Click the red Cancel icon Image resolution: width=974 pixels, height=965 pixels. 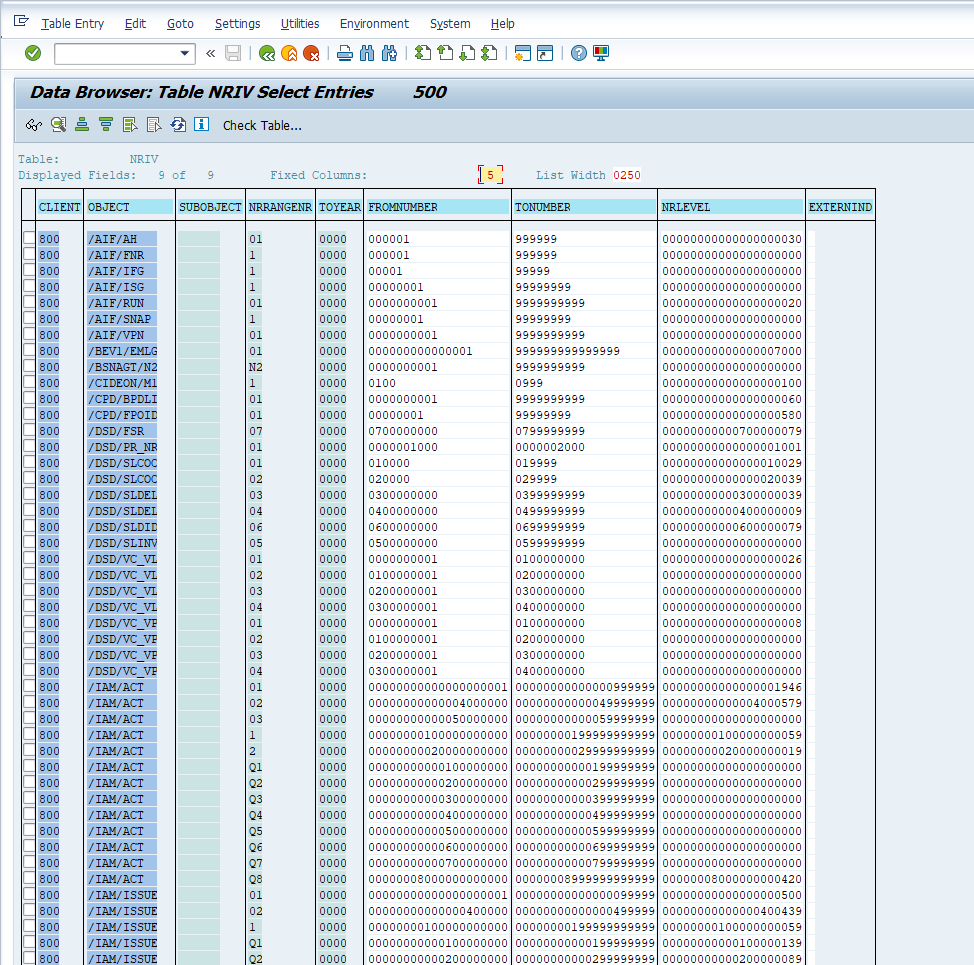click(x=312, y=53)
